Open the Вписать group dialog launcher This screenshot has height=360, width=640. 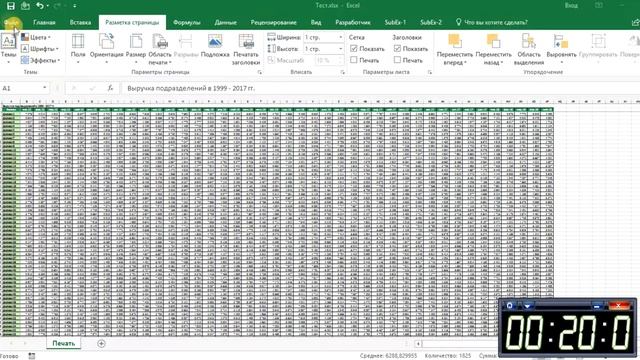(x=342, y=72)
